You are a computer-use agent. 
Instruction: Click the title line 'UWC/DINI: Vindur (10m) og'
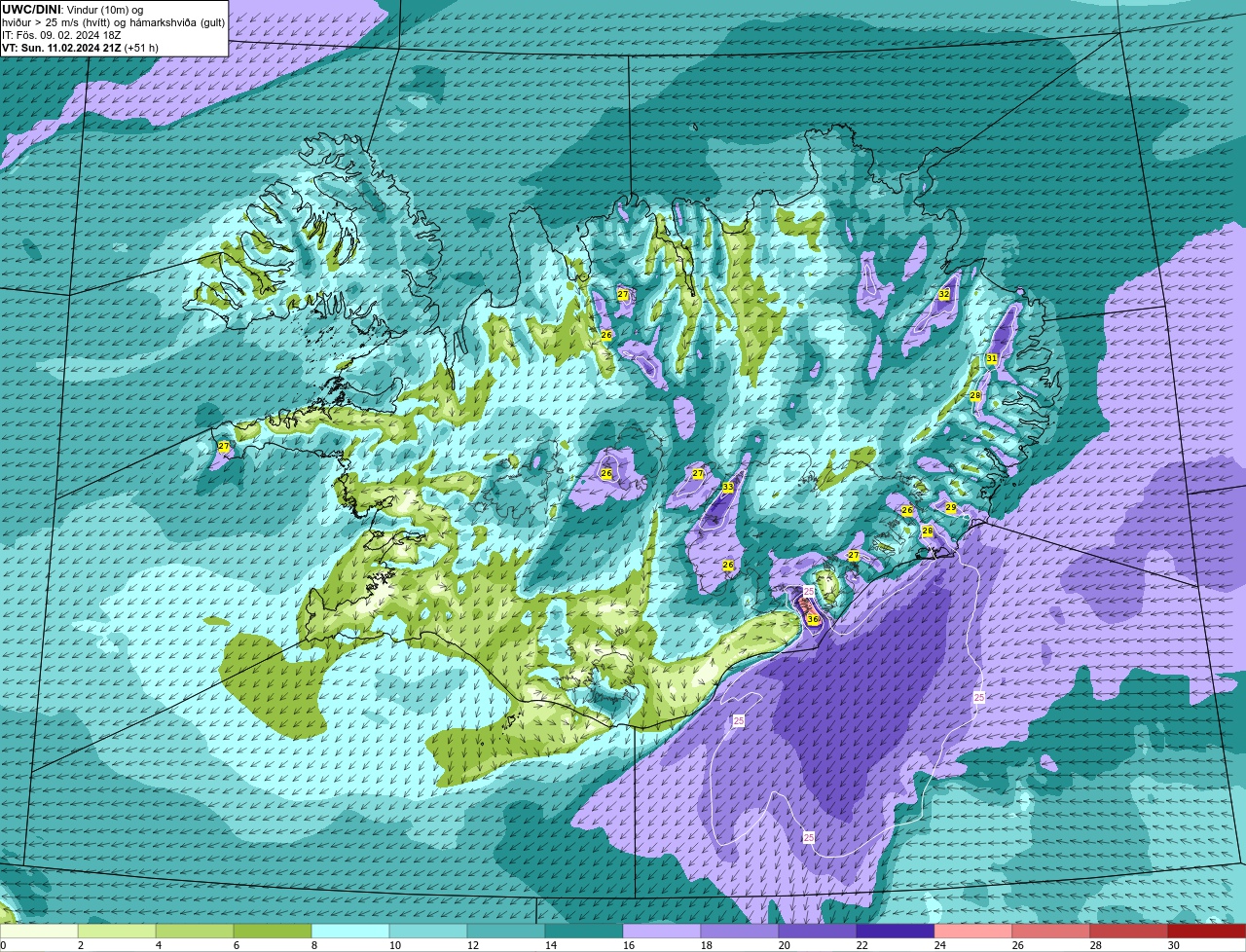click(71, 9)
